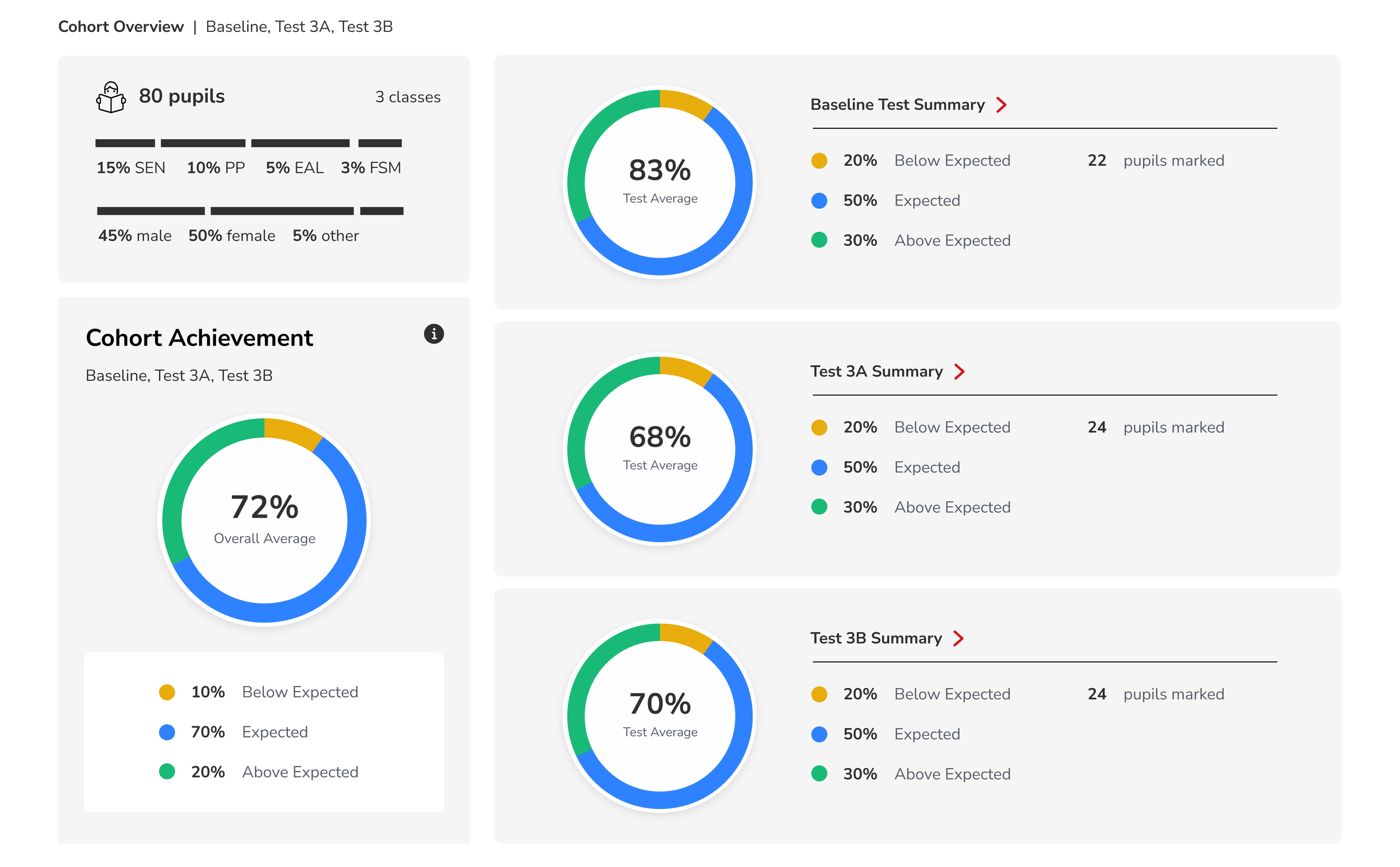The height and width of the screenshot is (867, 1400).
Task: Click the 83% Test Average donut chart
Action: point(659,183)
